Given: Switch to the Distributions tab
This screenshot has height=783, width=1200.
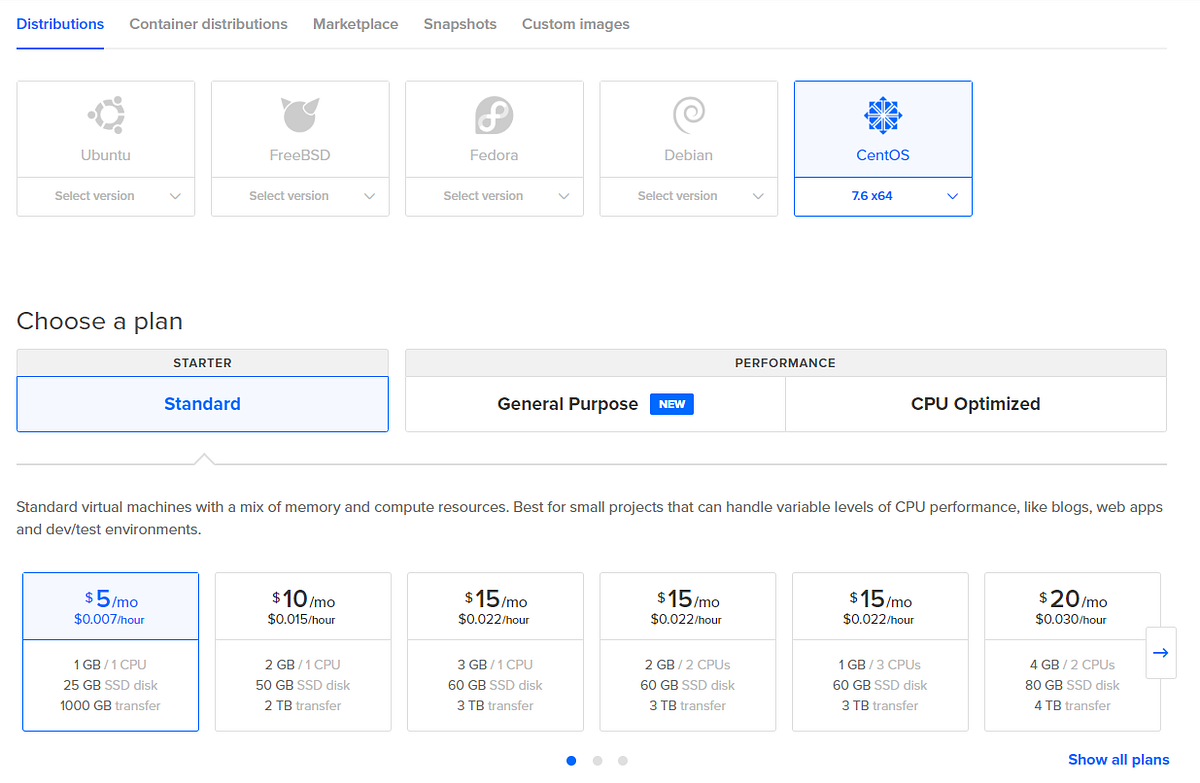Looking at the screenshot, I should [x=60, y=24].
